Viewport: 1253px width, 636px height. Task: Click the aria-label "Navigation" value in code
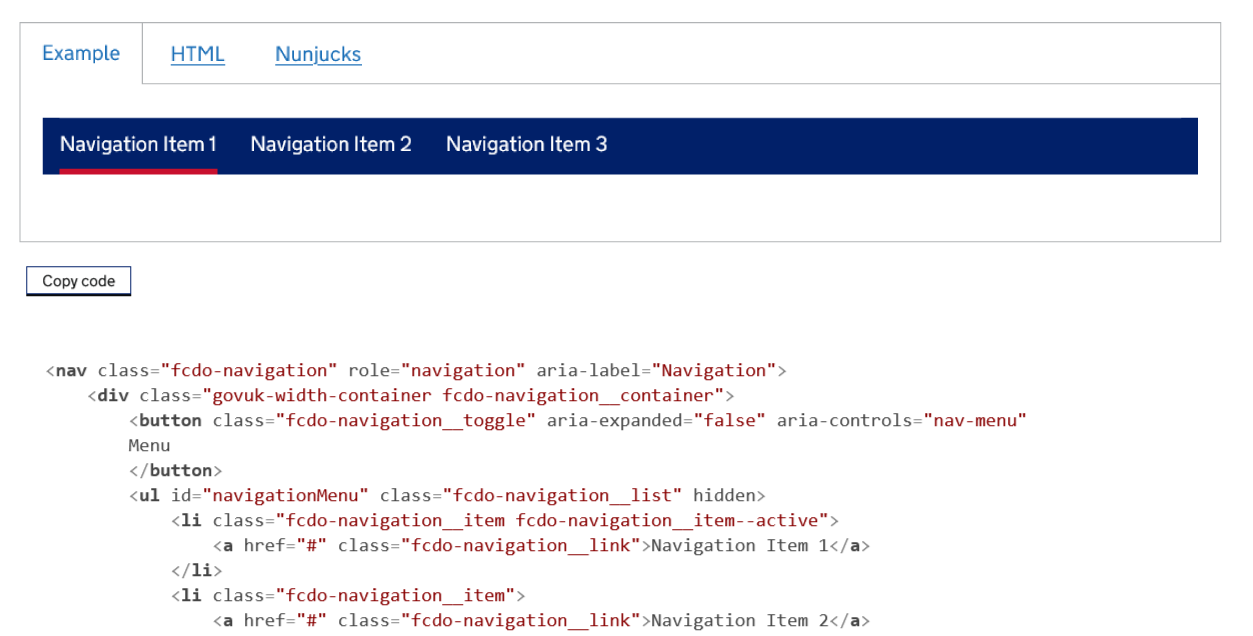(714, 371)
